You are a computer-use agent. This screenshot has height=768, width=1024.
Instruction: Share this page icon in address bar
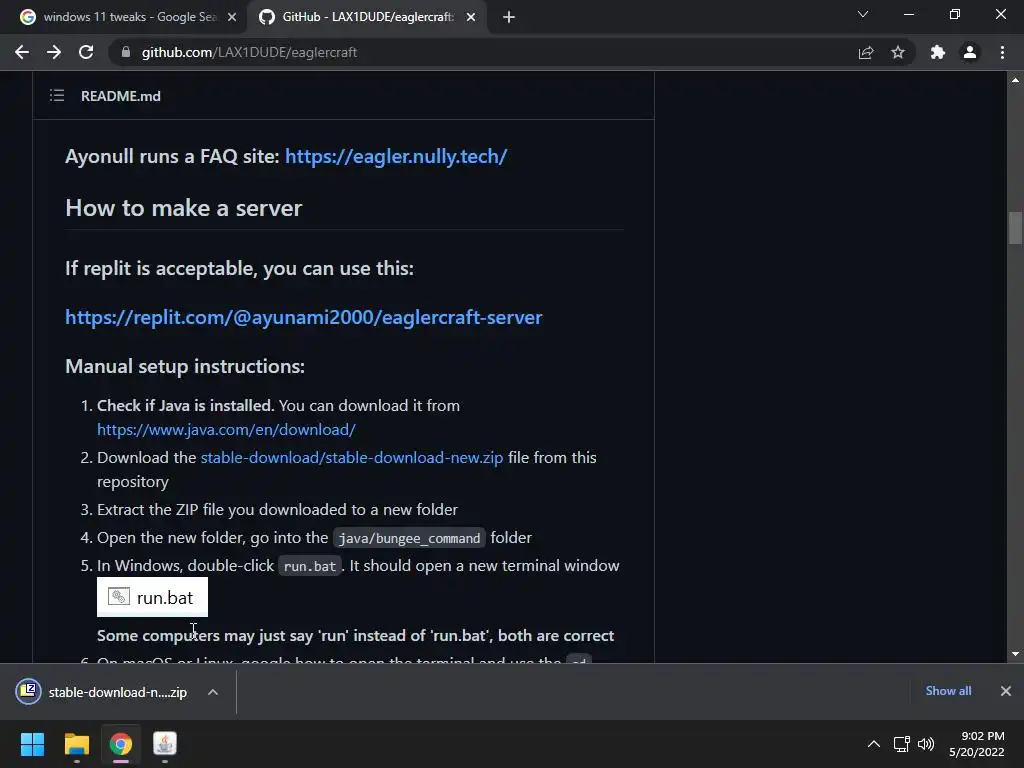(866, 52)
